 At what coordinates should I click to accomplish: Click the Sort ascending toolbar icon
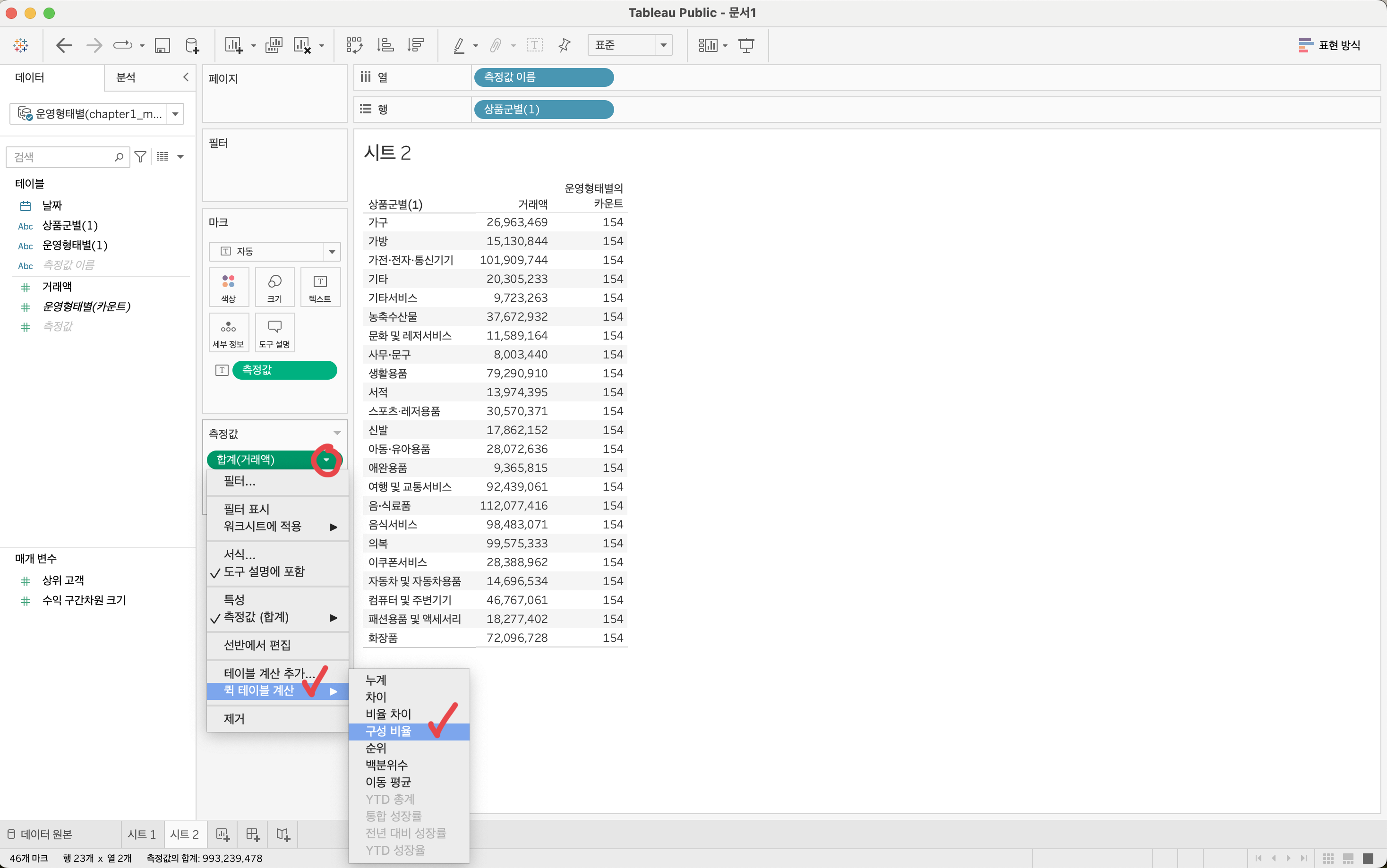[385, 45]
